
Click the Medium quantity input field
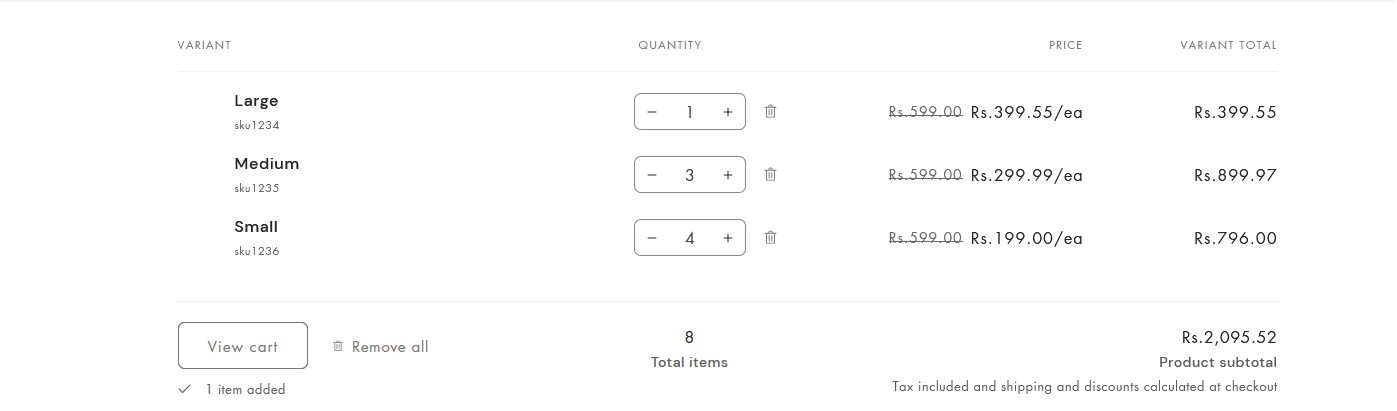coord(690,175)
